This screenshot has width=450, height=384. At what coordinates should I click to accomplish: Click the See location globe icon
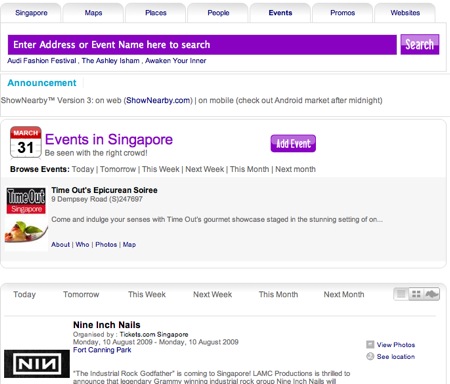370,356
